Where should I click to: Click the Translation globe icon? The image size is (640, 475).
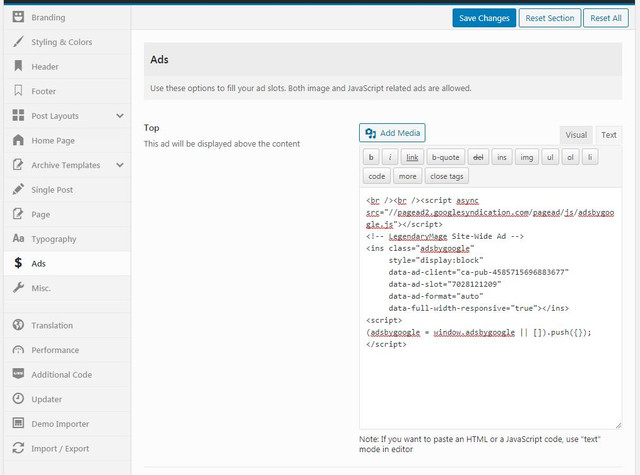coord(18,325)
